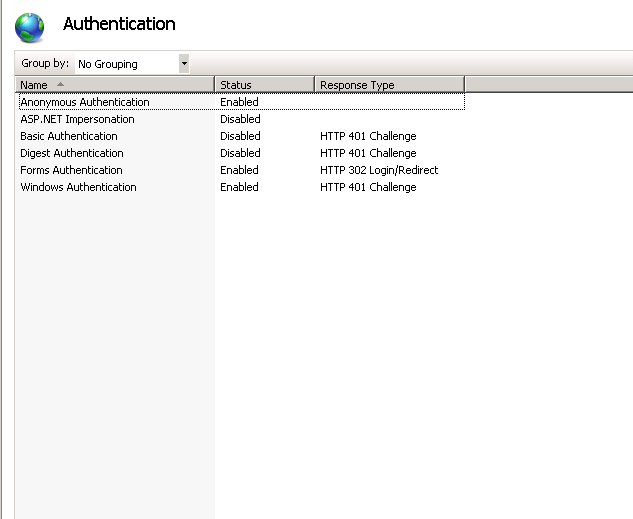Select Windows Authentication entry

click(x=78, y=187)
